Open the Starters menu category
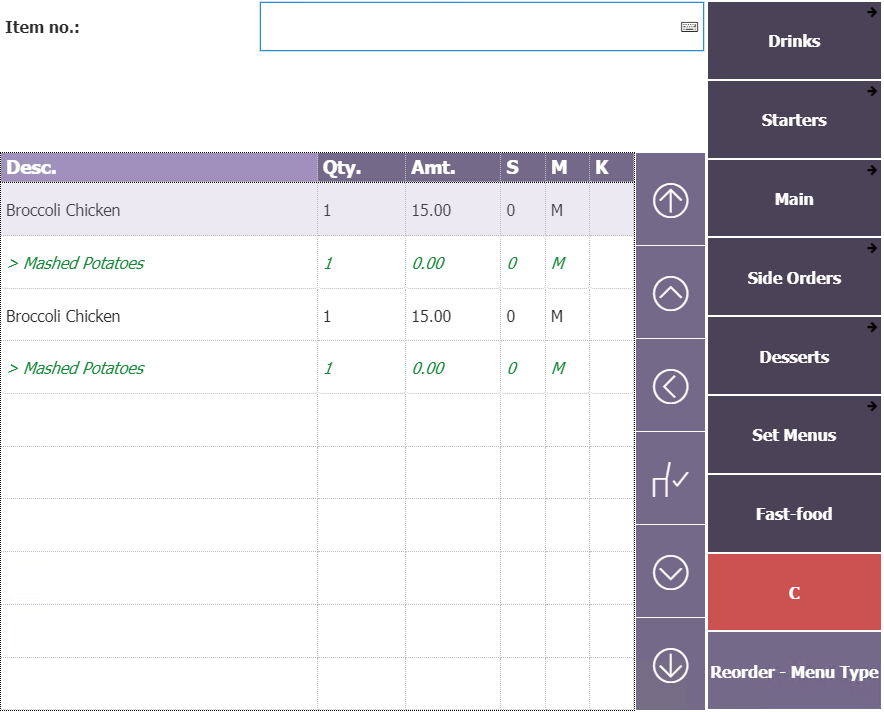This screenshot has width=884, height=712. (794, 120)
